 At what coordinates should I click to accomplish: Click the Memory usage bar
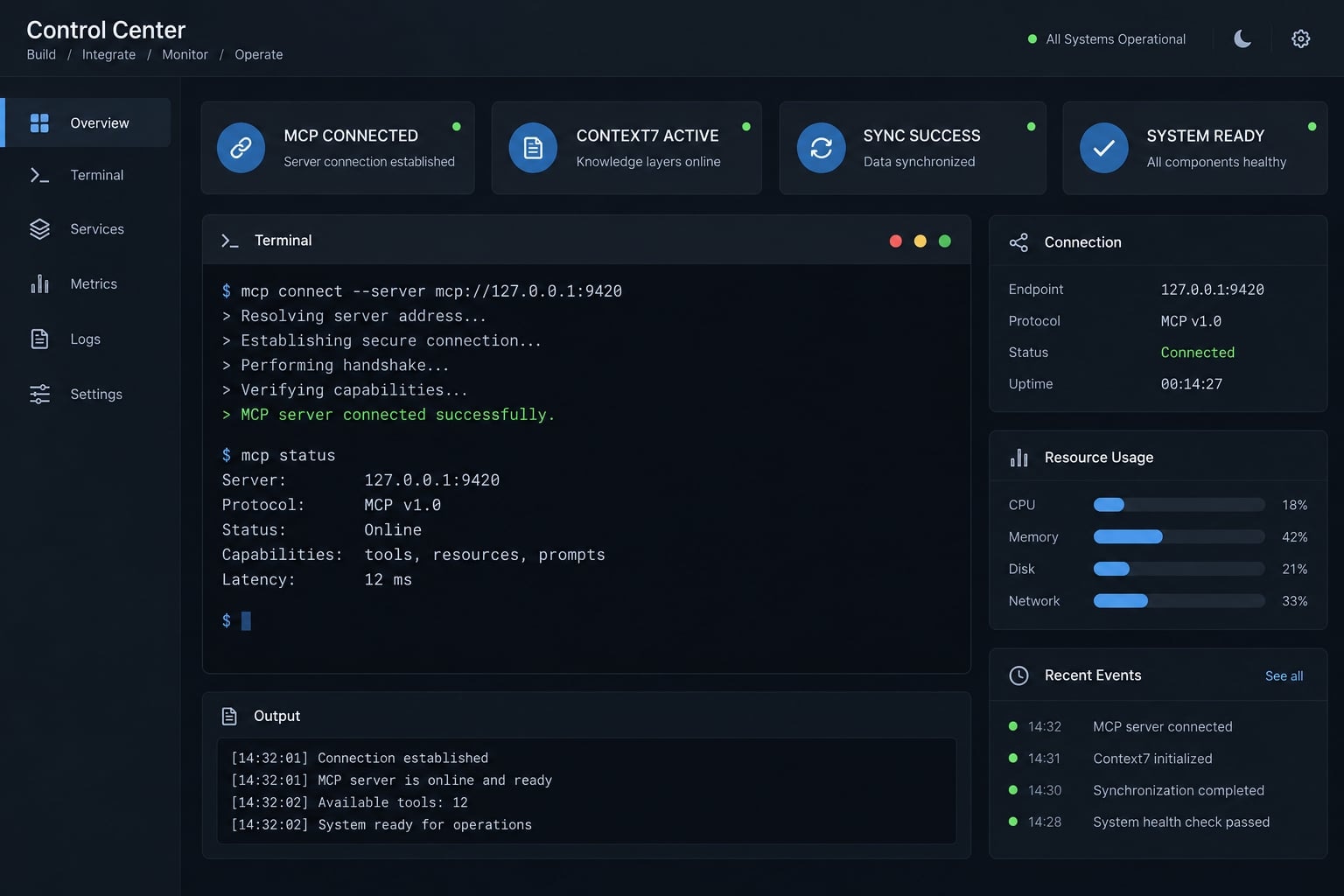tap(1179, 536)
